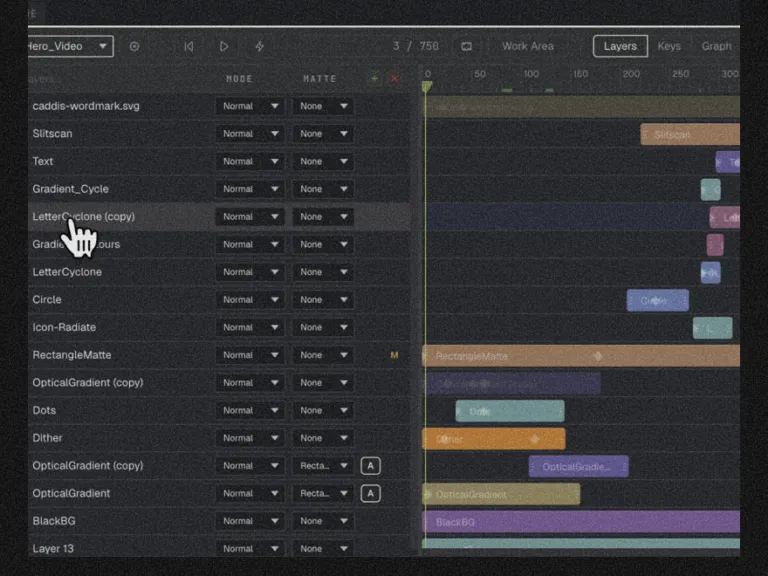768x576 pixels.
Task: Click the playhead marker at frame 0
Action: (427, 87)
